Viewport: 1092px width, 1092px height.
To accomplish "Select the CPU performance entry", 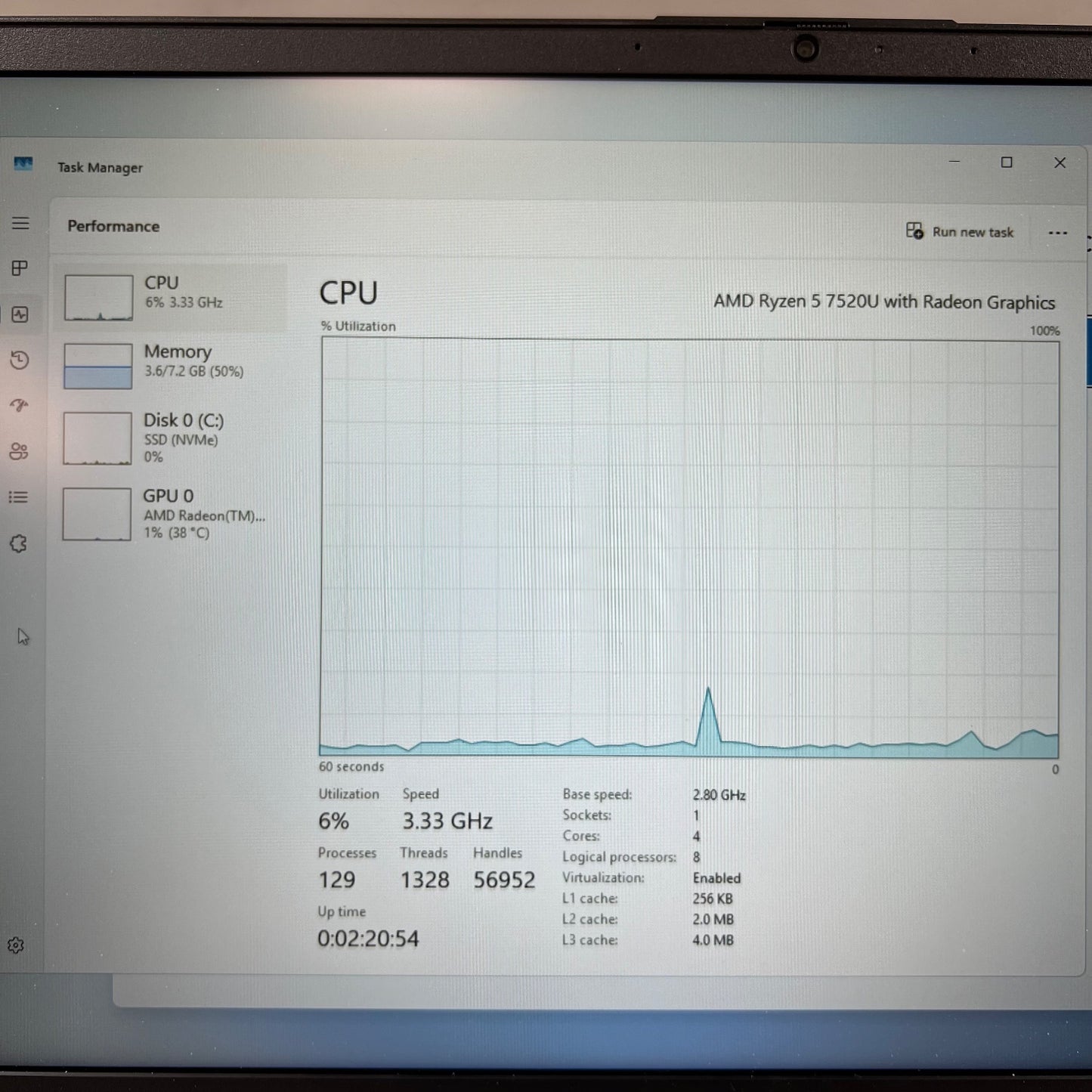I will [x=169, y=298].
